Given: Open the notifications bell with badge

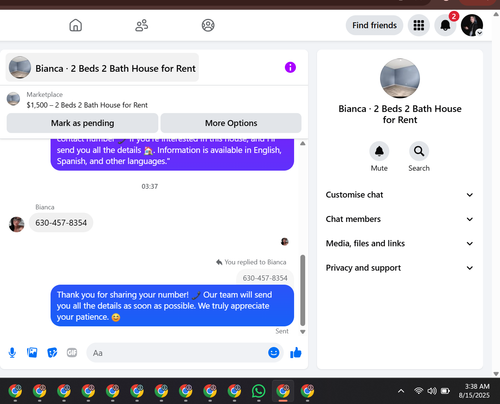Looking at the screenshot, I should pos(445,25).
